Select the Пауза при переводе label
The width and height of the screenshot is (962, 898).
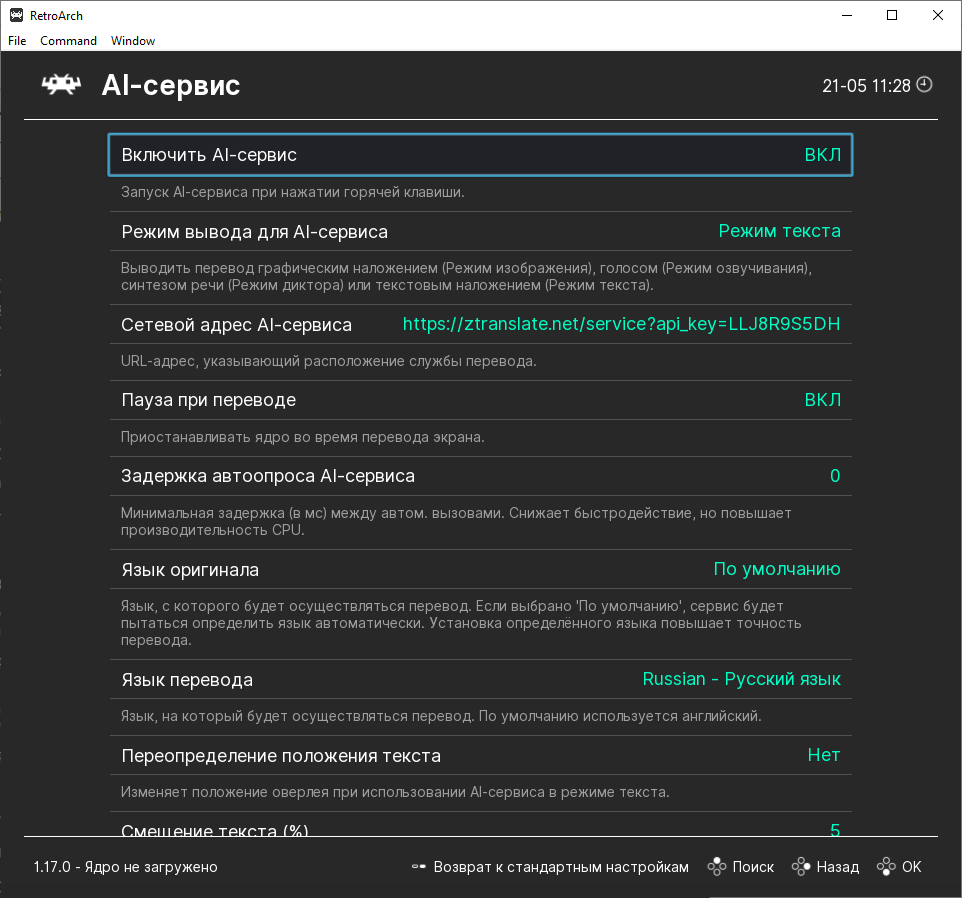[x=209, y=400]
